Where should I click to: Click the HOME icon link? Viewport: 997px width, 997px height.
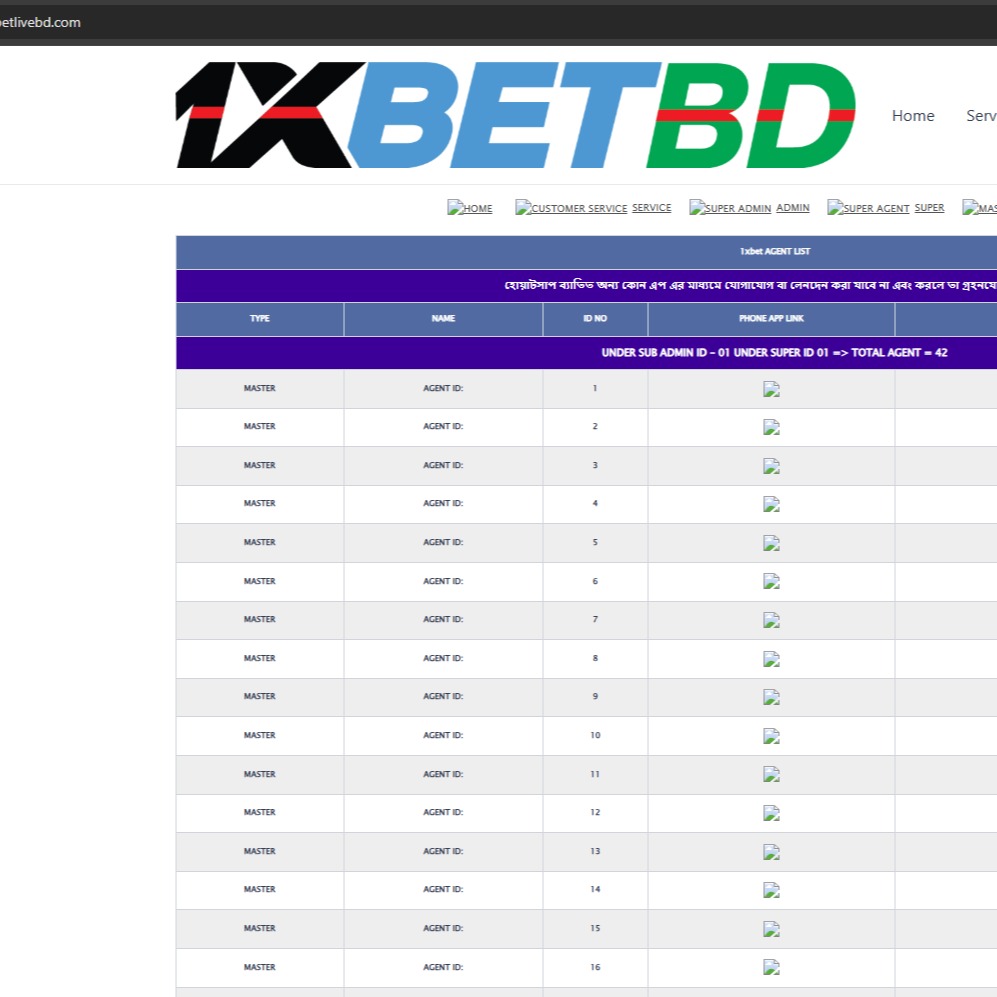coord(470,208)
